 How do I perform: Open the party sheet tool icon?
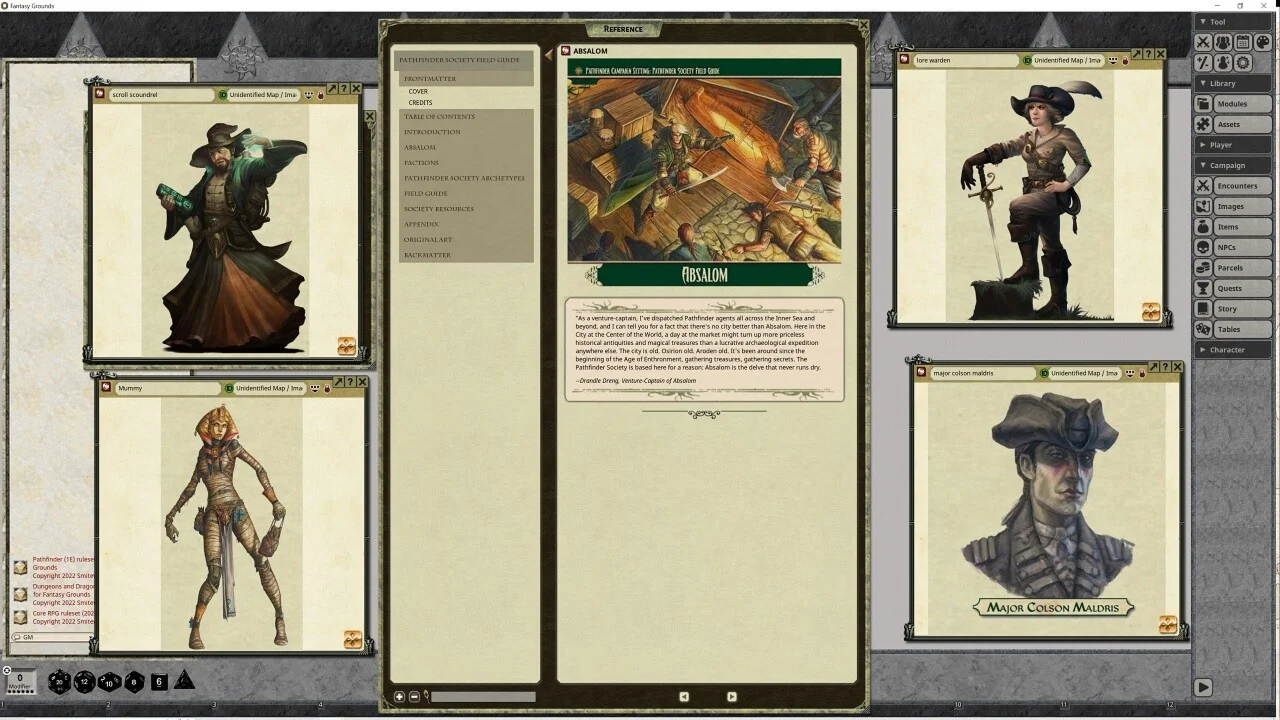(x=1223, y=42)
